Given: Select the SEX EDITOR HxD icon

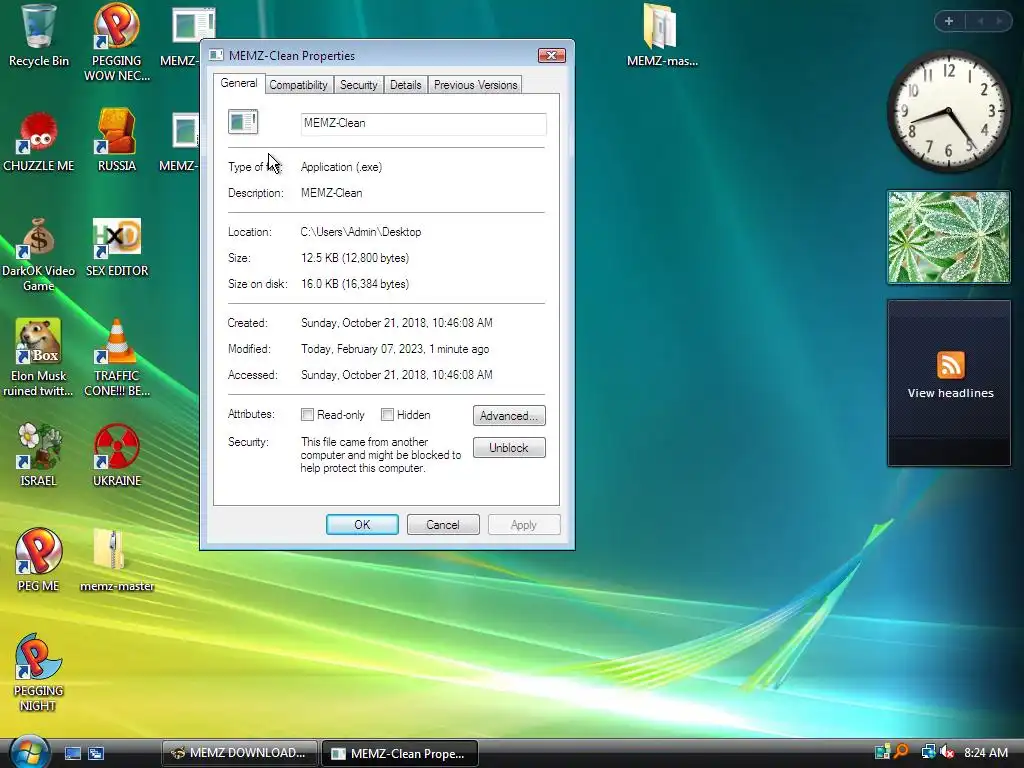Looking at the screenshot, I should click(x=117, y=248).
